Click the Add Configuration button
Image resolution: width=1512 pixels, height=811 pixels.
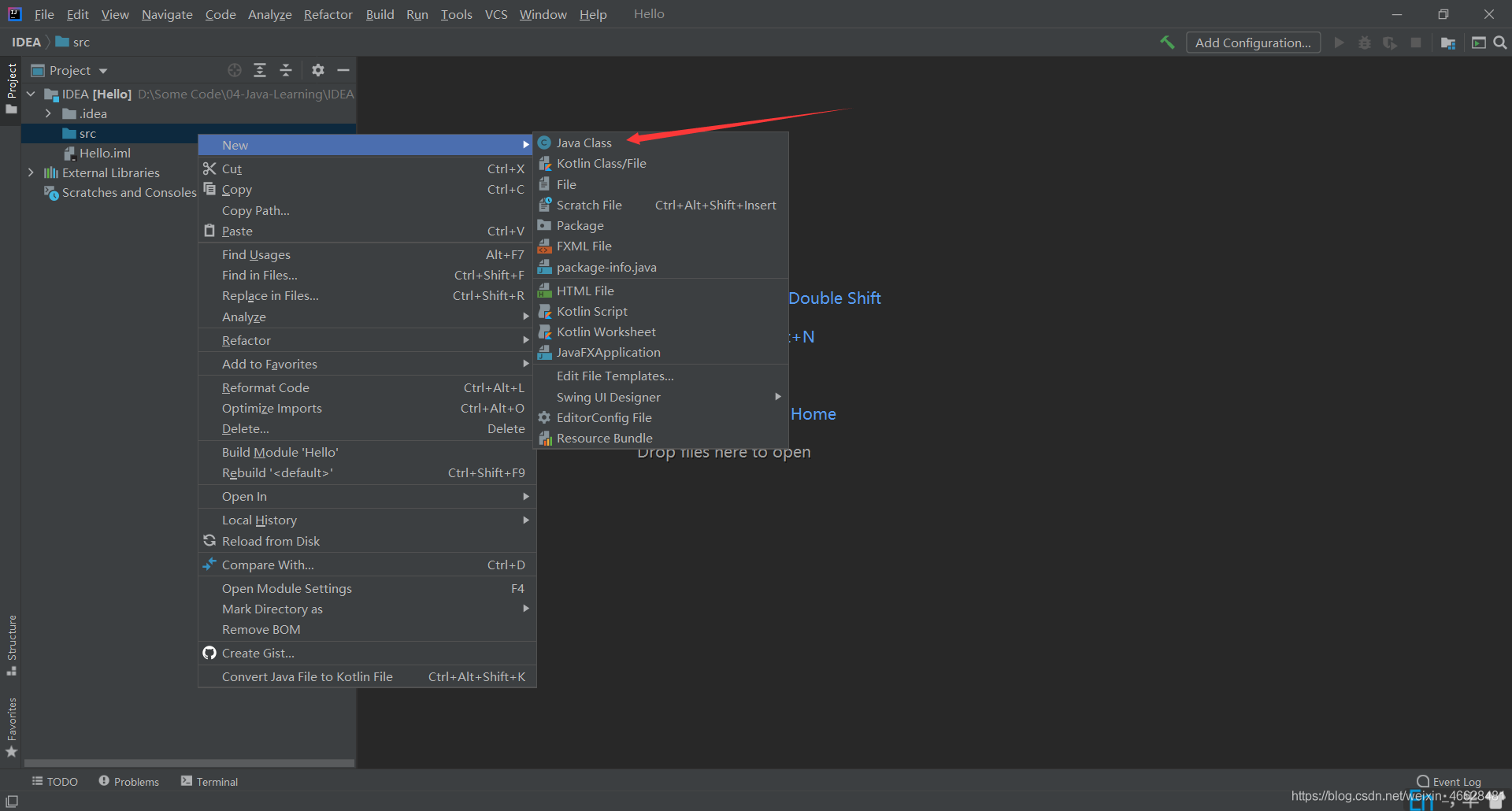tap(1253, 42)
